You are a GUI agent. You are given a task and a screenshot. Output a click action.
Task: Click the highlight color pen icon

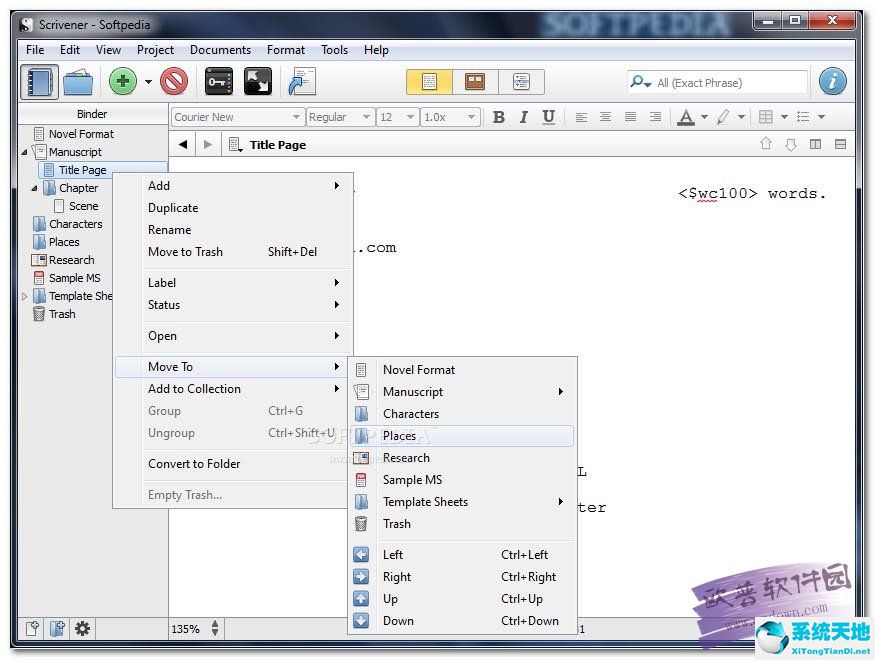(x=723, y=117)
